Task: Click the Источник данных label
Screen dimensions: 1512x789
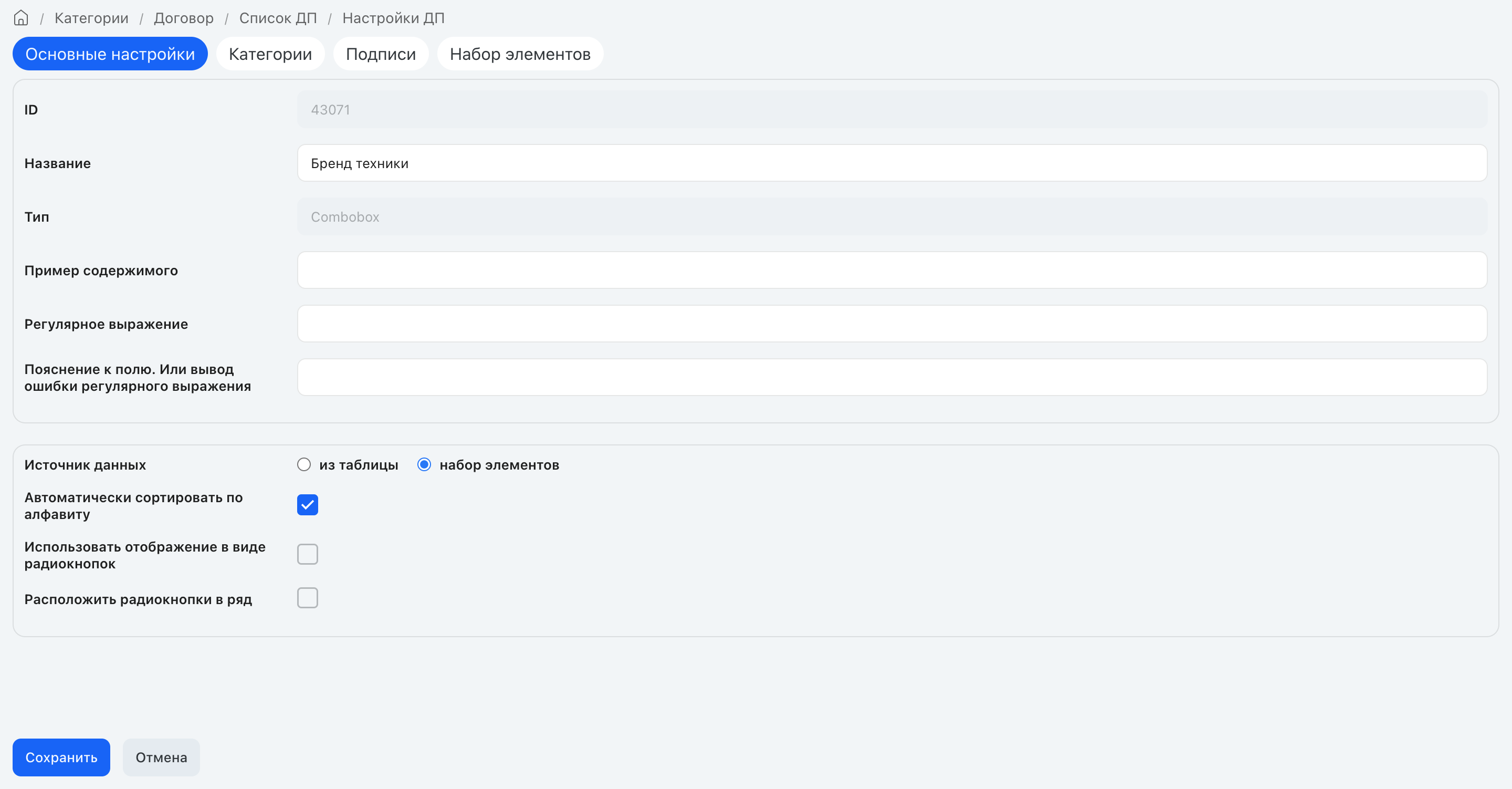Action: [85, 465]
